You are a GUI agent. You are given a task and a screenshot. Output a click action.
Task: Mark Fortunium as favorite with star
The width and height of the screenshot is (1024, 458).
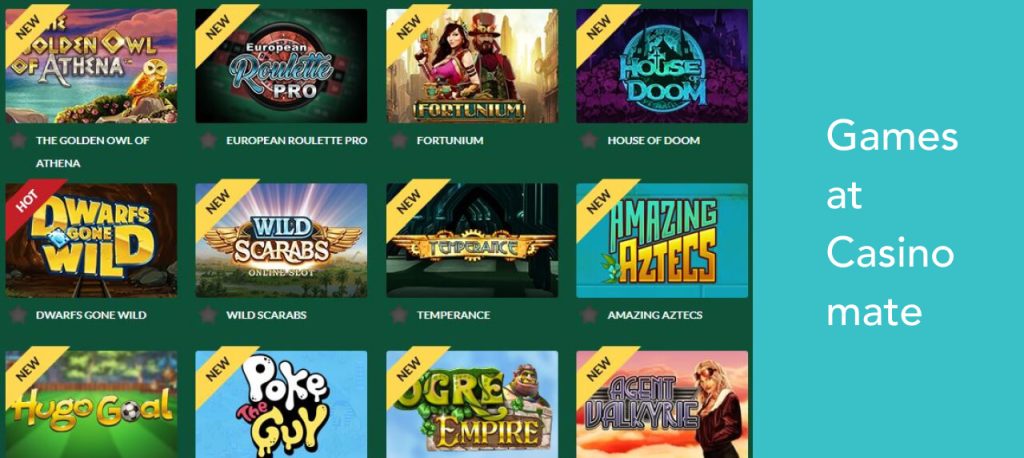pos(399,140)
